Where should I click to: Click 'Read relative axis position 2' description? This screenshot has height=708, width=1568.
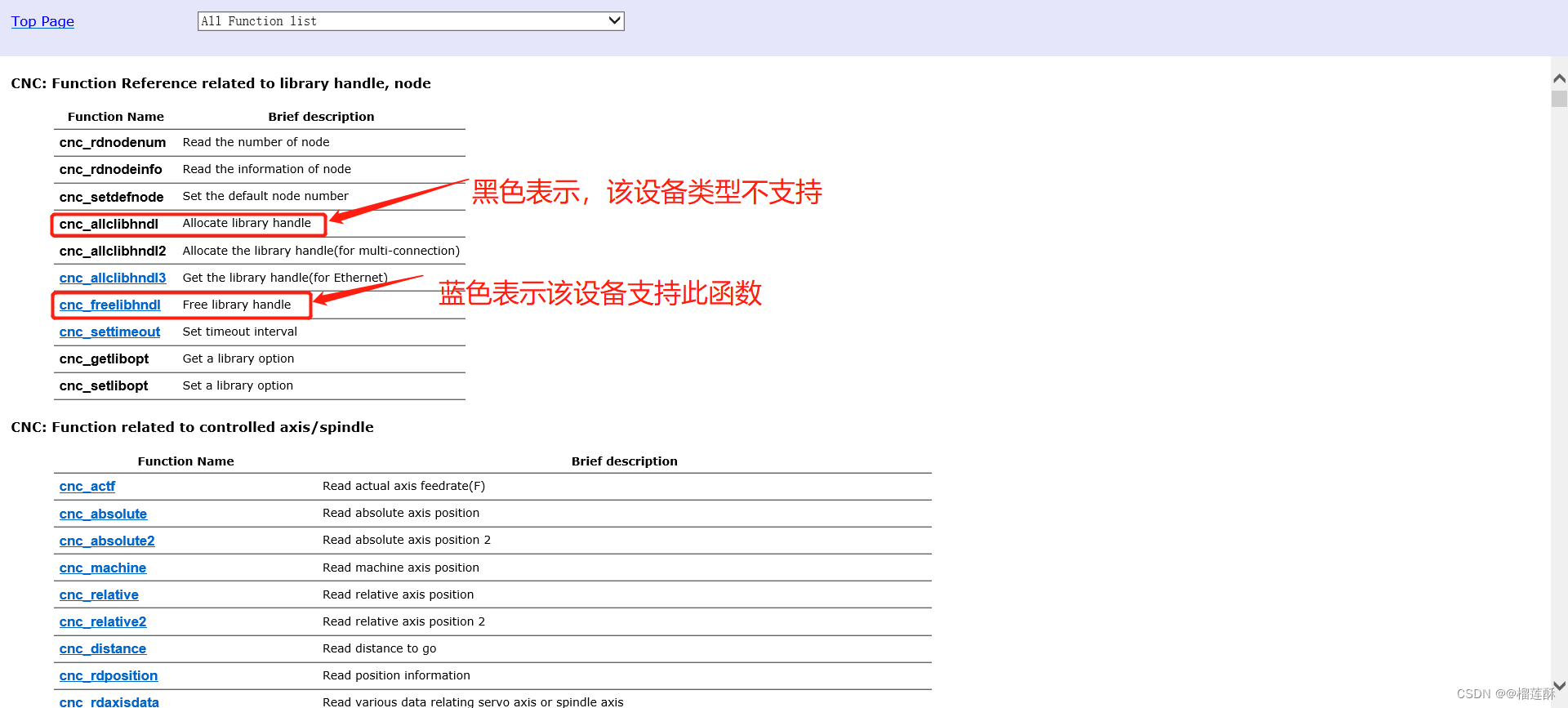403,621
